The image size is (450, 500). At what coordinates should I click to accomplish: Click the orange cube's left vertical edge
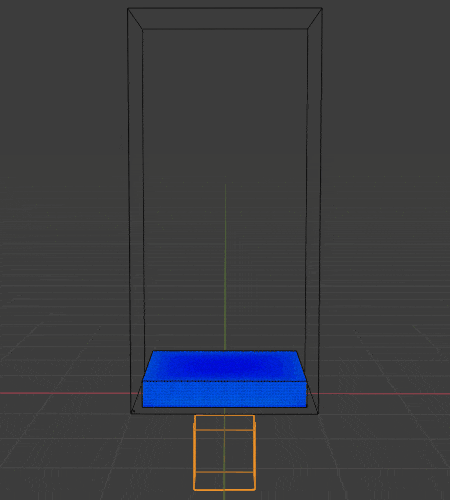(x=194, y=453)
